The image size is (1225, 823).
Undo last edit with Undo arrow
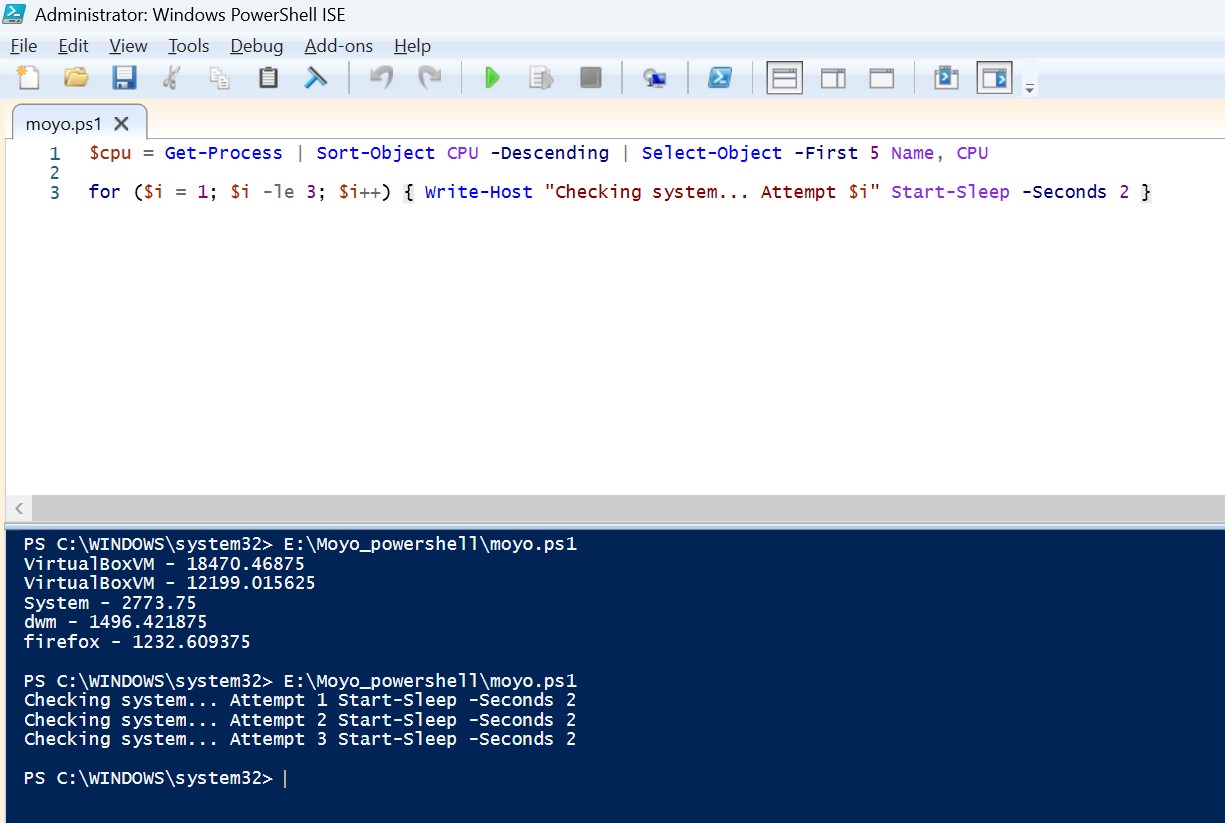(x=381, y=77)
